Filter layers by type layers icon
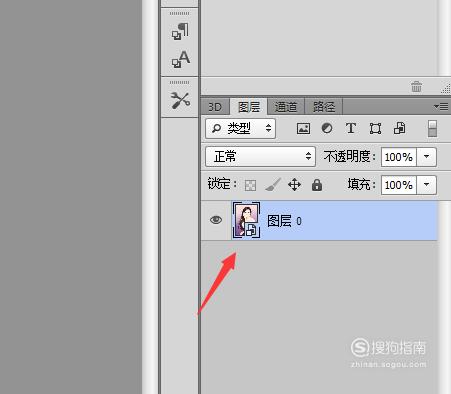Screen dimensions: 451x394 click(x=351, y=128)
